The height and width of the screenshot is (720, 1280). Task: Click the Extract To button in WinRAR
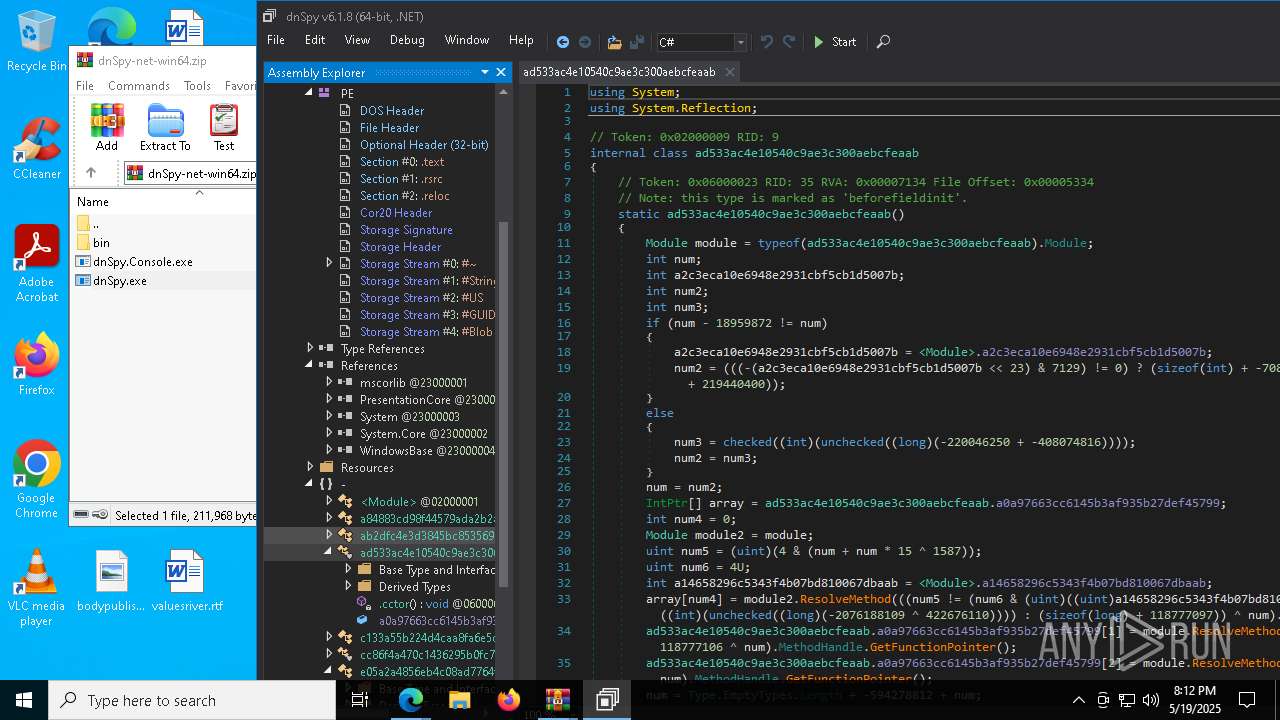[165, 127]
